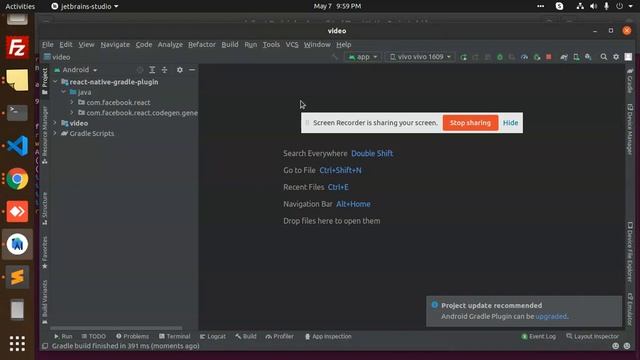640x360 pixels.
Task: Open Project panel options gear
Action: tap(180, 70)
